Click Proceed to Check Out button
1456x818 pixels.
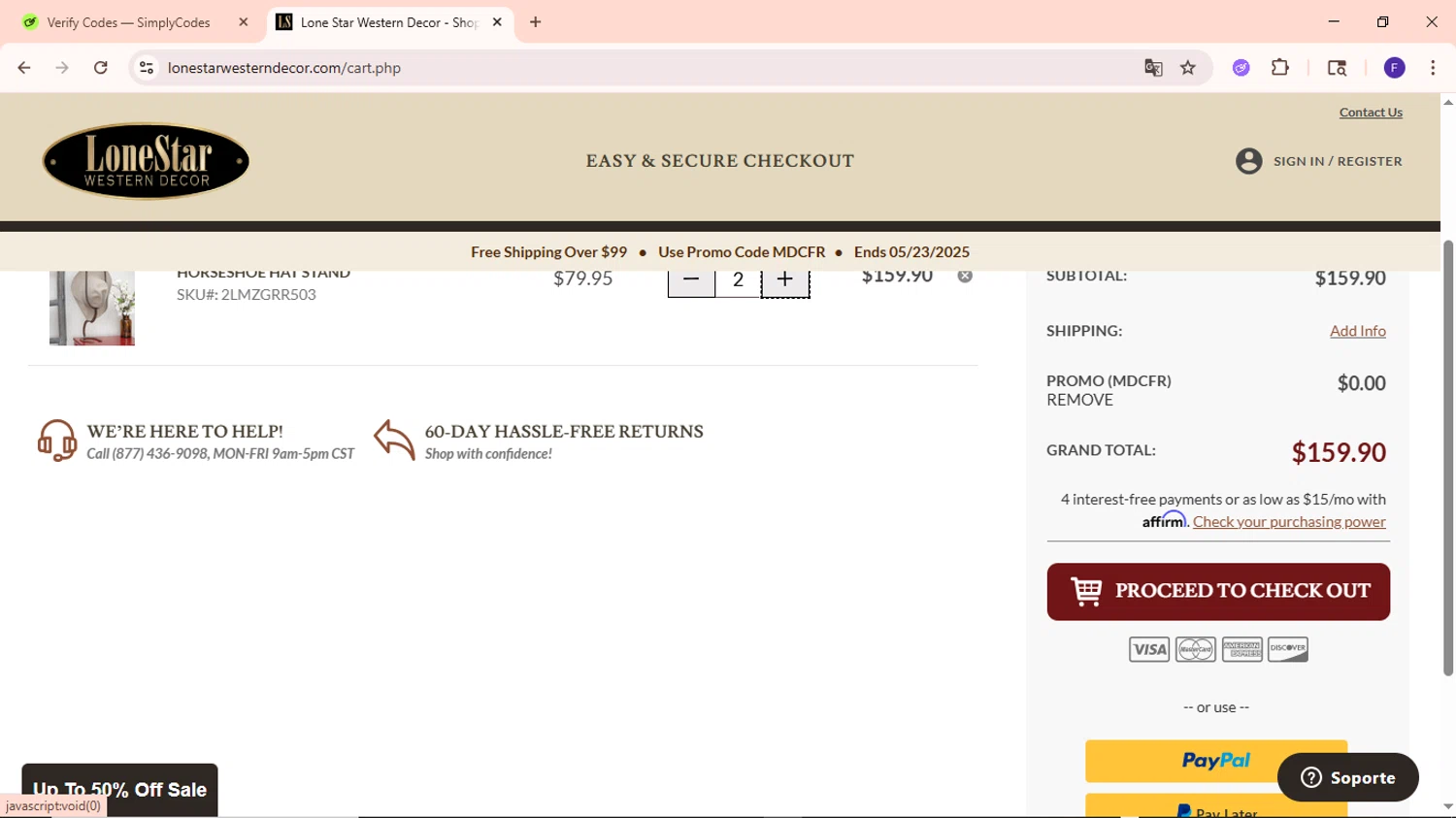pyautogui.click(x=1218, y=592)
